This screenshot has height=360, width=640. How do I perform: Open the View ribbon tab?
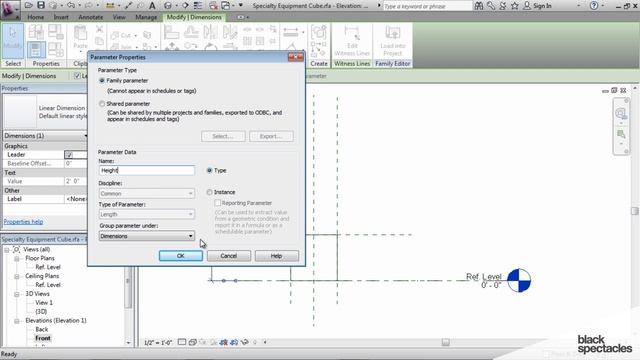pyautogui.click(x=119, y=17)
